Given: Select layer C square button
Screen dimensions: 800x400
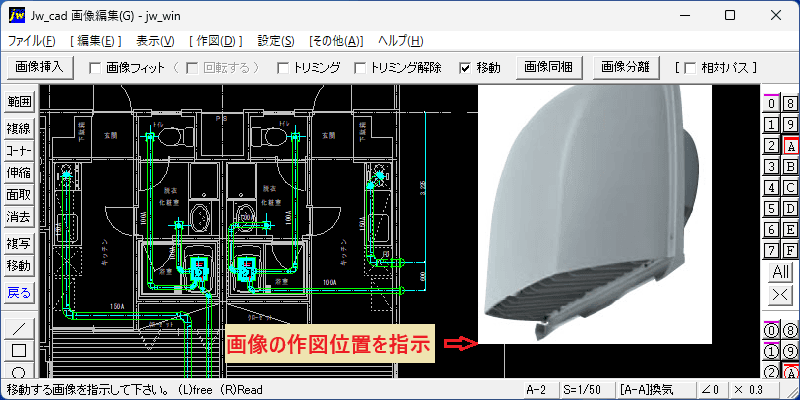Looking at the screenshot, I should coord(790,188).
